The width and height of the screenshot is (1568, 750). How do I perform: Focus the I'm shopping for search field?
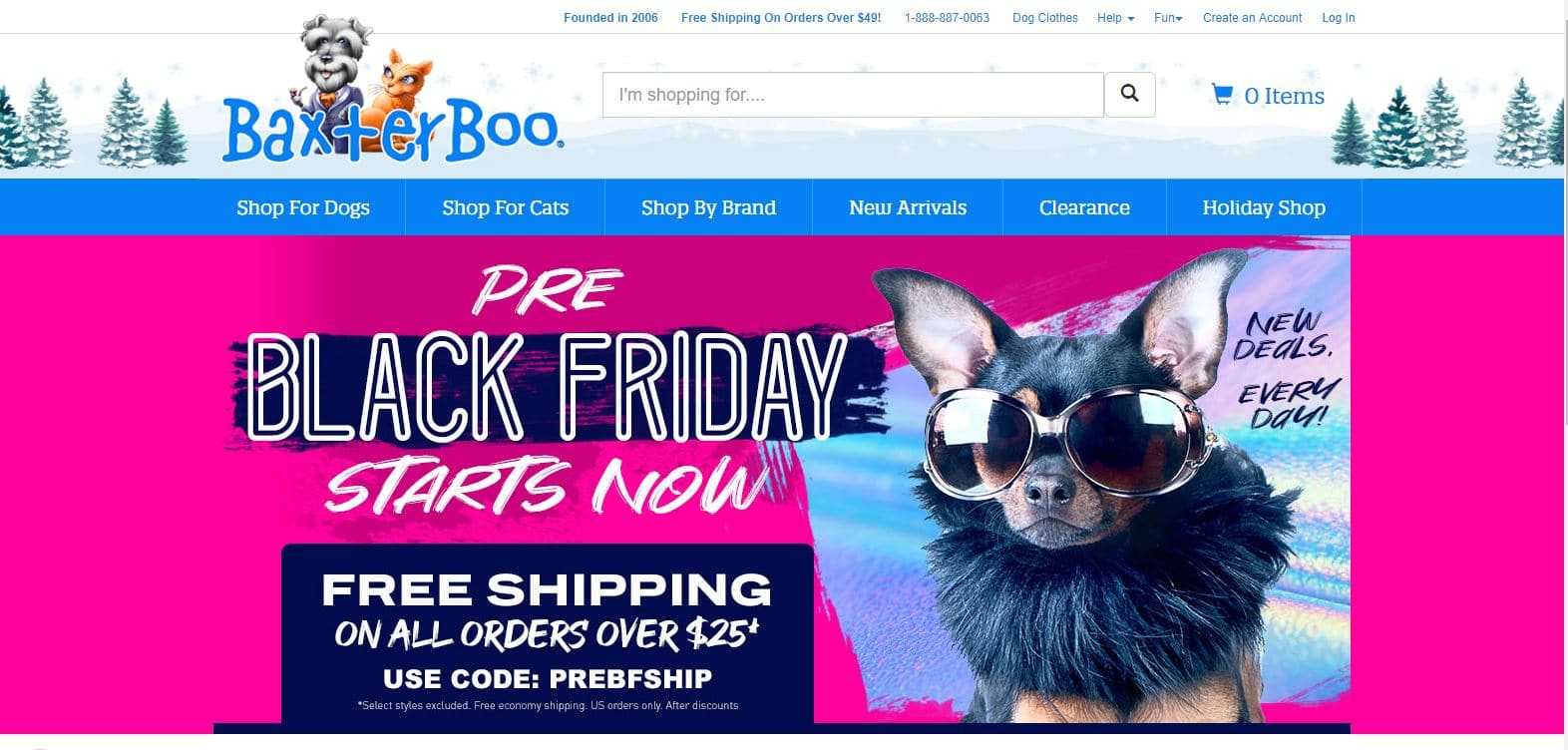point(853,95)
